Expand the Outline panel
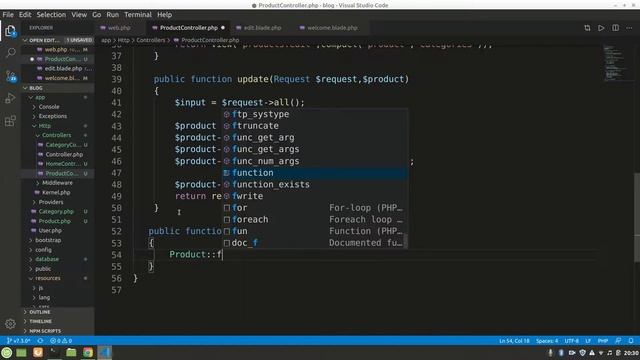 click(58, 312)
